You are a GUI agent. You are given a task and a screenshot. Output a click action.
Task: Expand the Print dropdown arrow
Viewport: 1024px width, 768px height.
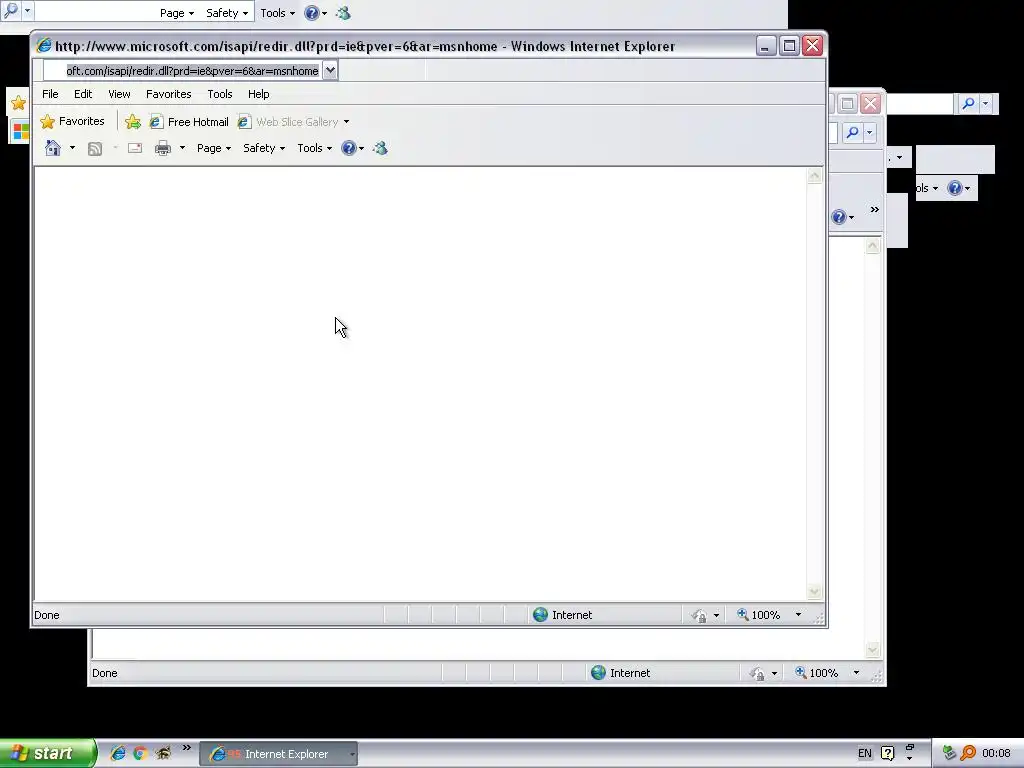tap(182, 148)
